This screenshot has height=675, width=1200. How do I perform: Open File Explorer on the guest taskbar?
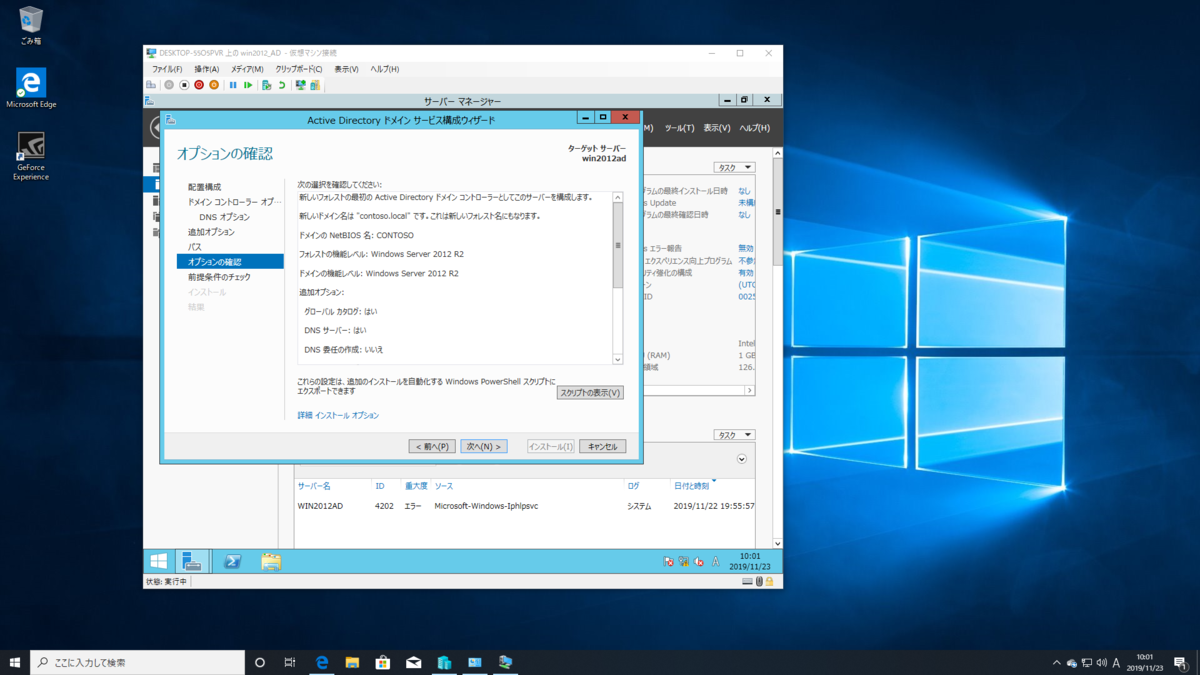pyautogui.click(x=271, y=561)
